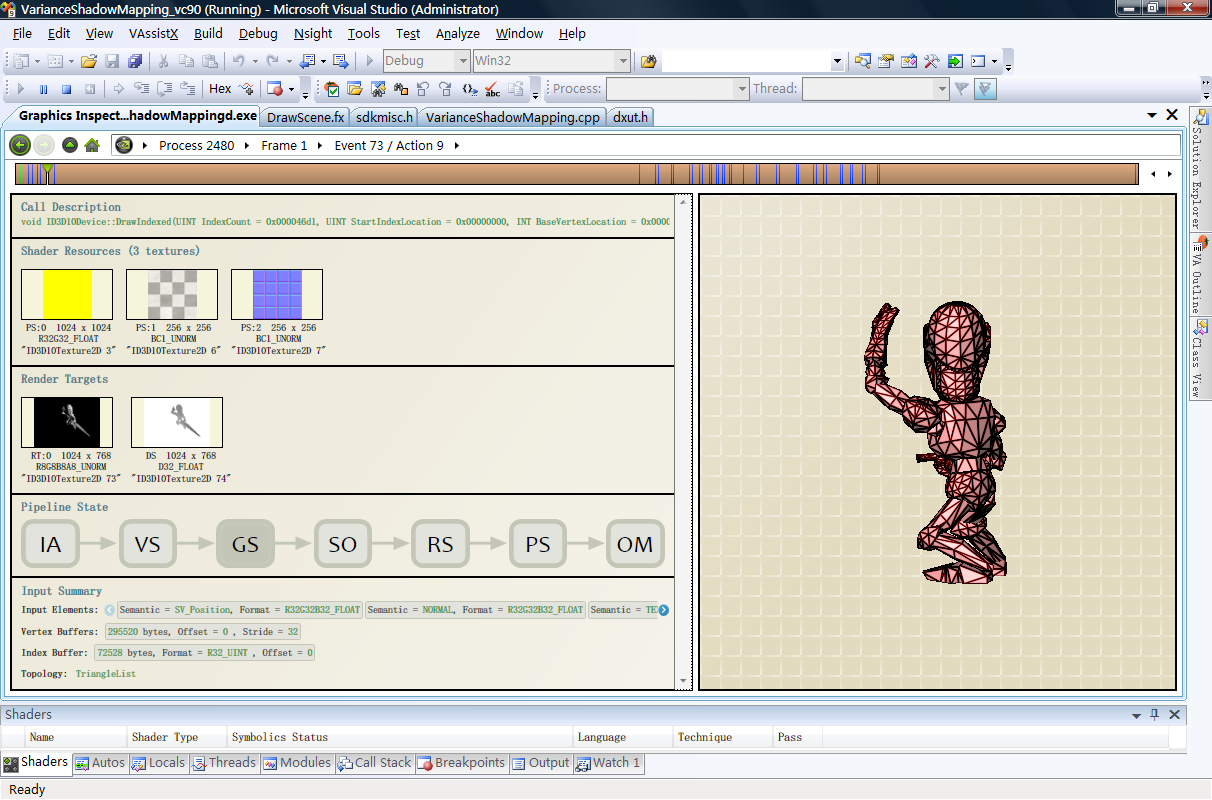Viewport: 1212px width, 800px height.
Task: Click the highlighted thread filter icon
Action: 986,89
